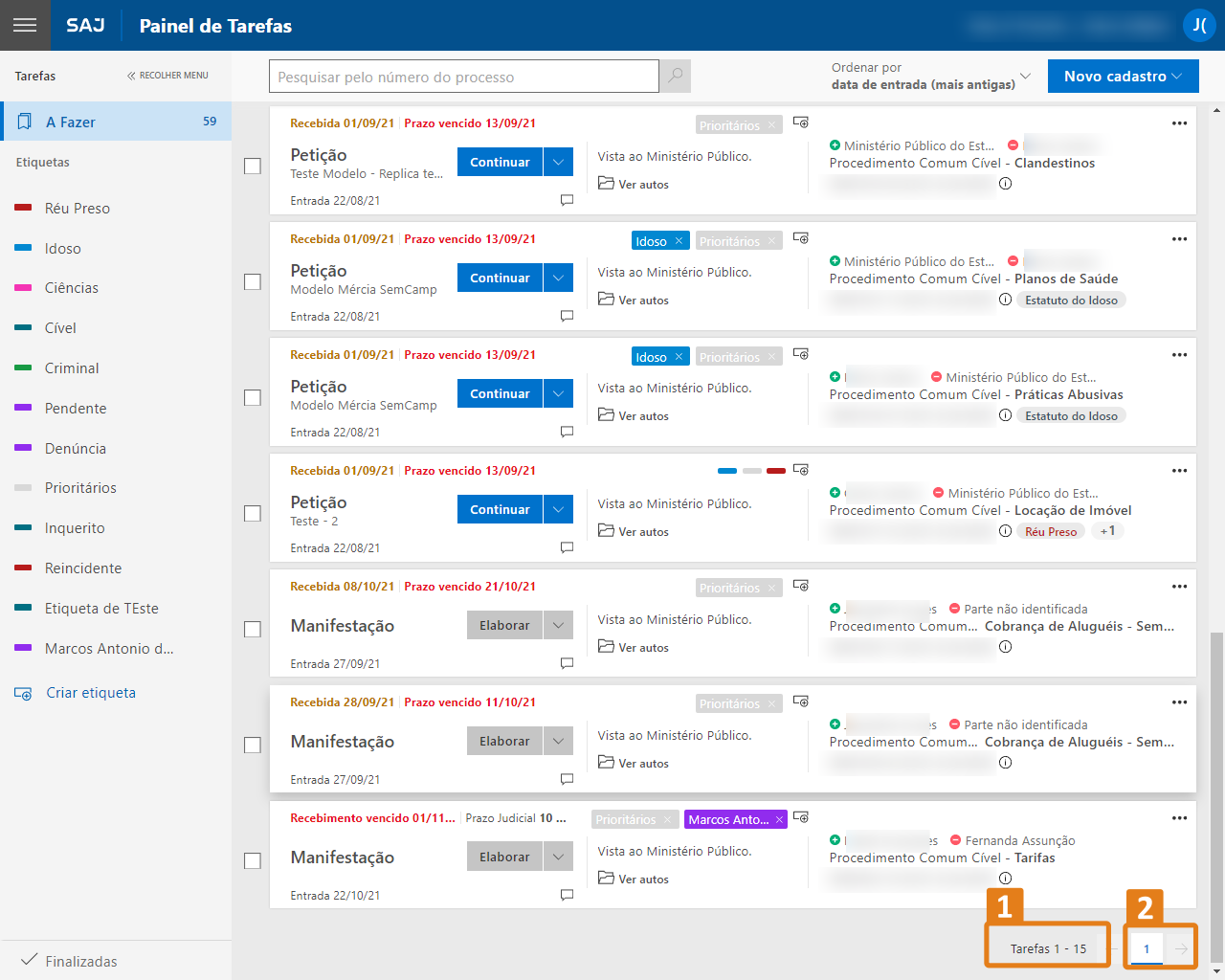Image resolution: width=1225 pixels, height=980 pixels.
Task: Open more options ellipsis on Tarifas card
Action: click(x=1179, y=818)
